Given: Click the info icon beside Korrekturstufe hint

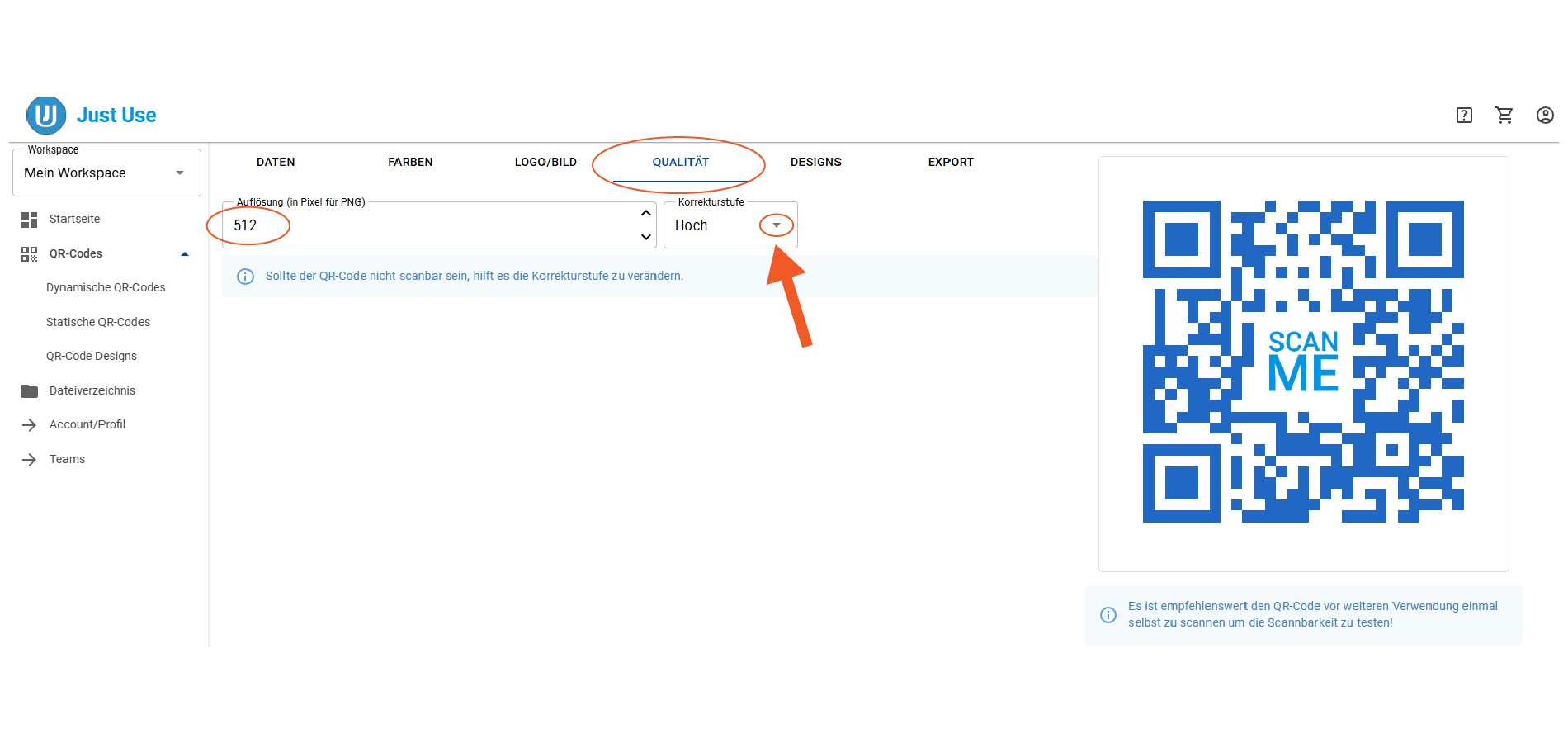Looking at the screenshot, I should coord(246,277).
